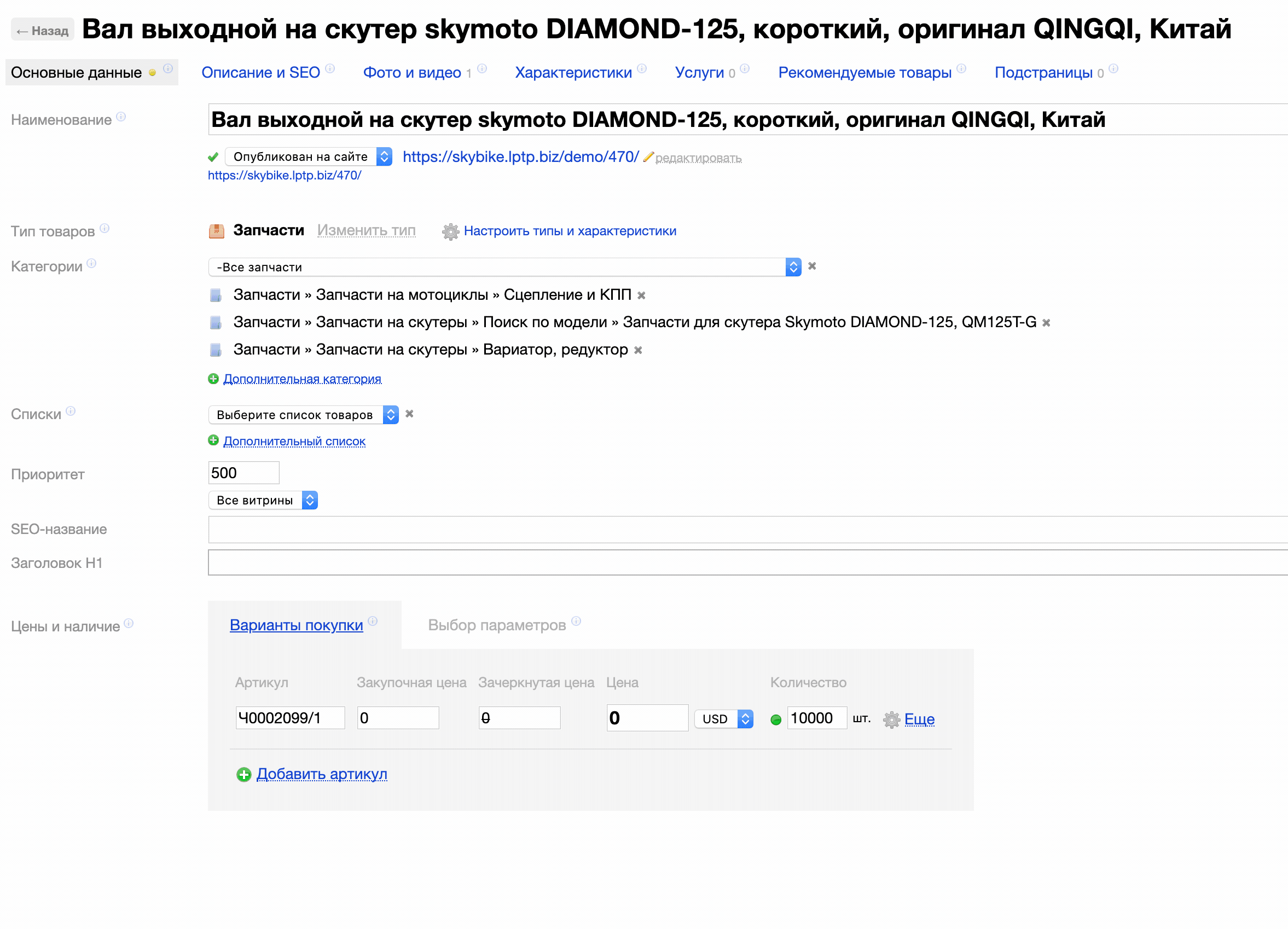
Task: Clear the -Все запчасти dropdown with the X
Action: (x=811, y=266)
